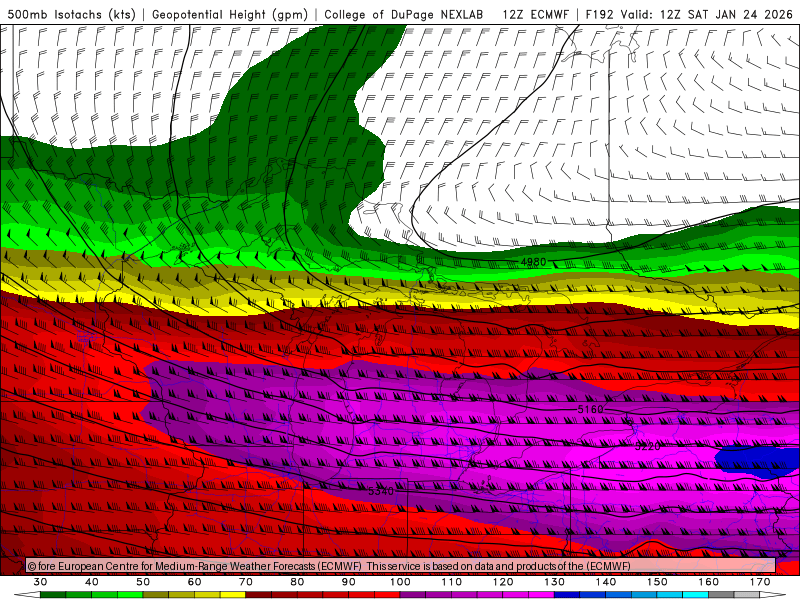Click the '500mb Isotachs (kts)' title text
This screenshot has width=800, height=600.
(70, 14)
